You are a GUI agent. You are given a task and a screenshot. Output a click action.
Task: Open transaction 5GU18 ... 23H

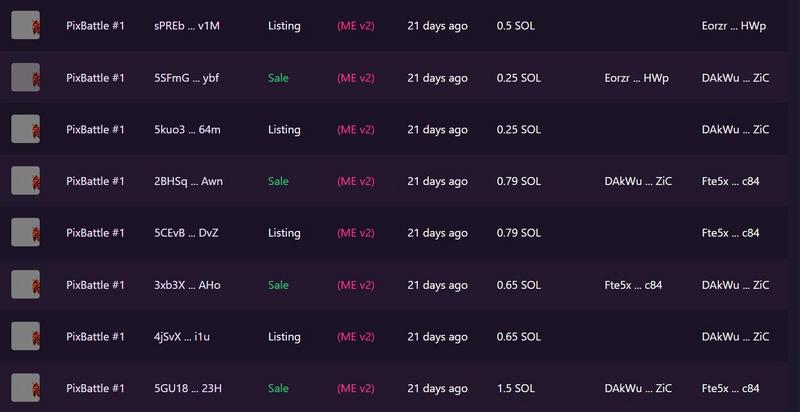tap(188, 389)
